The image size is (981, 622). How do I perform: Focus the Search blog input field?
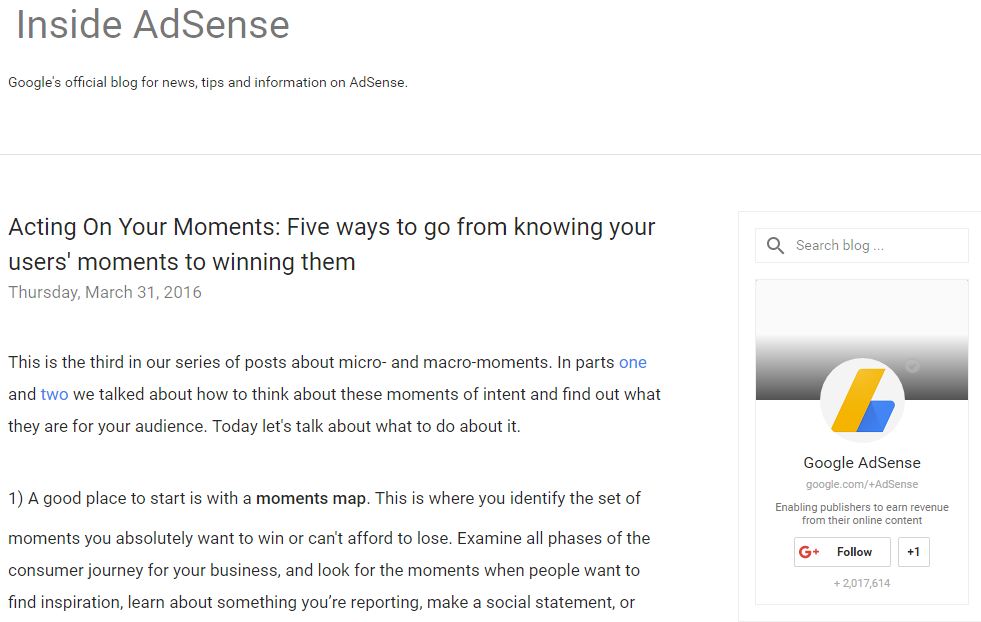876,245
